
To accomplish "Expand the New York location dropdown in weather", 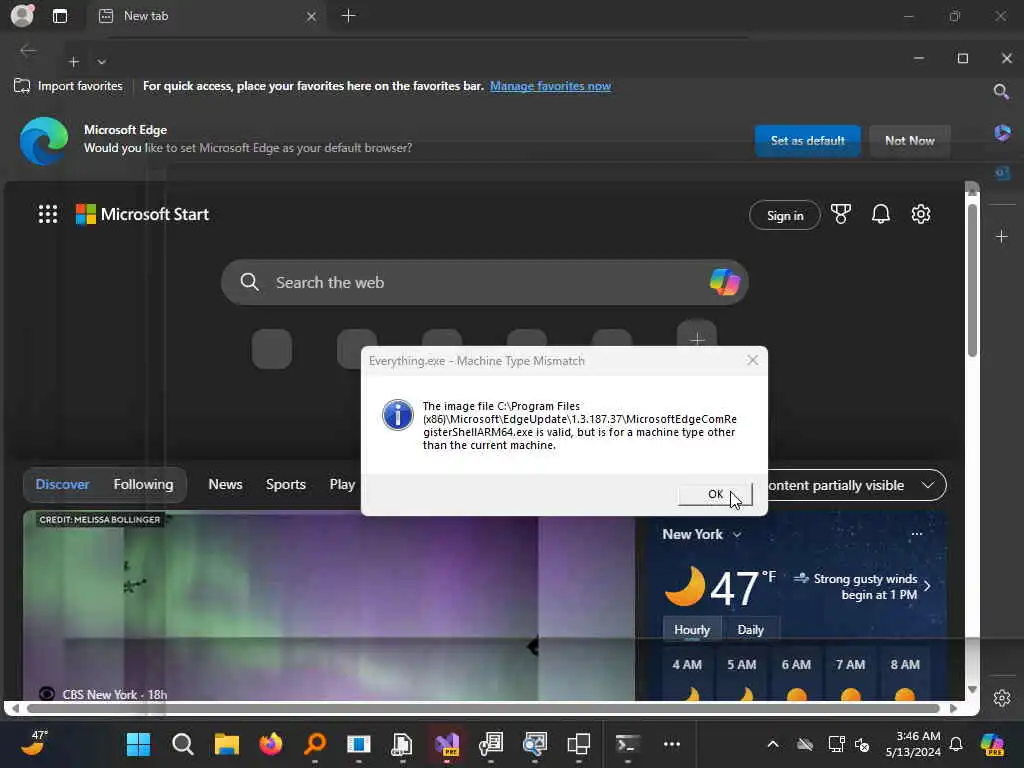I will point(737,534).
